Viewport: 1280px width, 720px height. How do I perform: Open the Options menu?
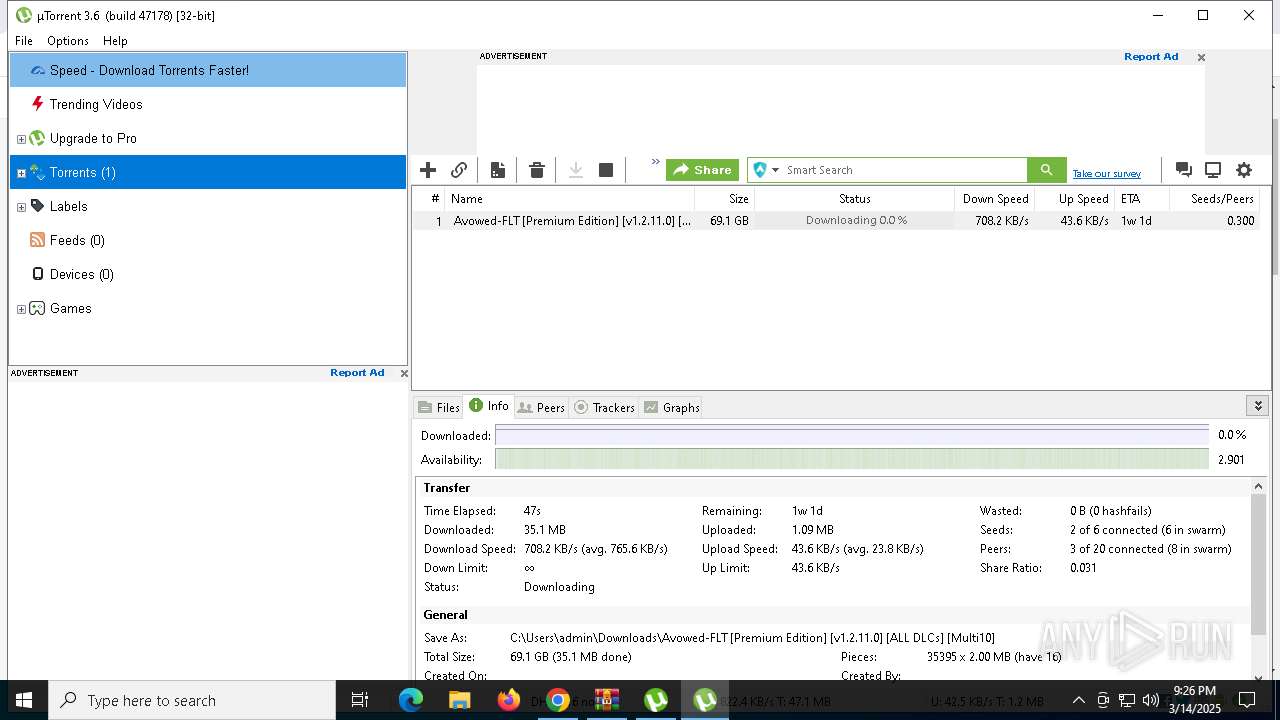coord(68,41)
